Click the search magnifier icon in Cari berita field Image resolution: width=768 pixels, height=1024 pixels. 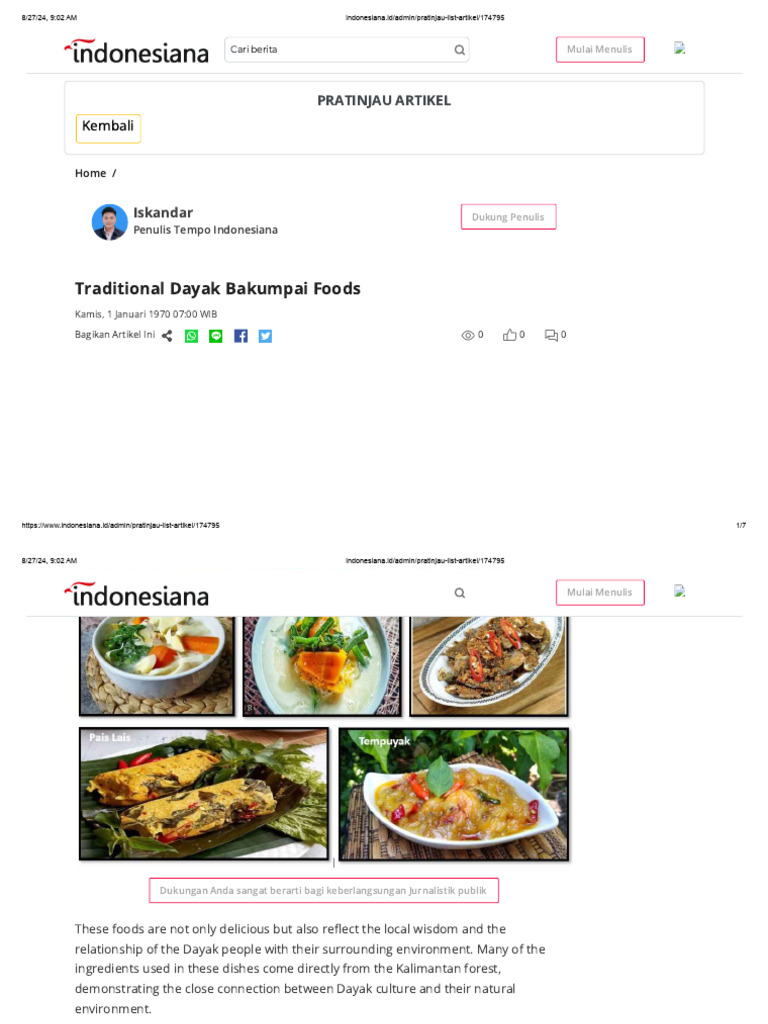coord(460,50)
